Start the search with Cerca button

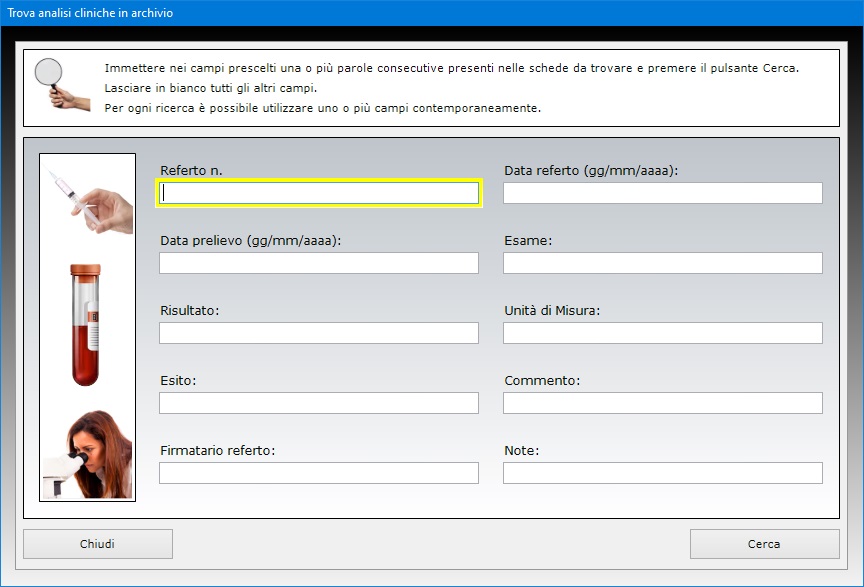[x=764, y=544]
